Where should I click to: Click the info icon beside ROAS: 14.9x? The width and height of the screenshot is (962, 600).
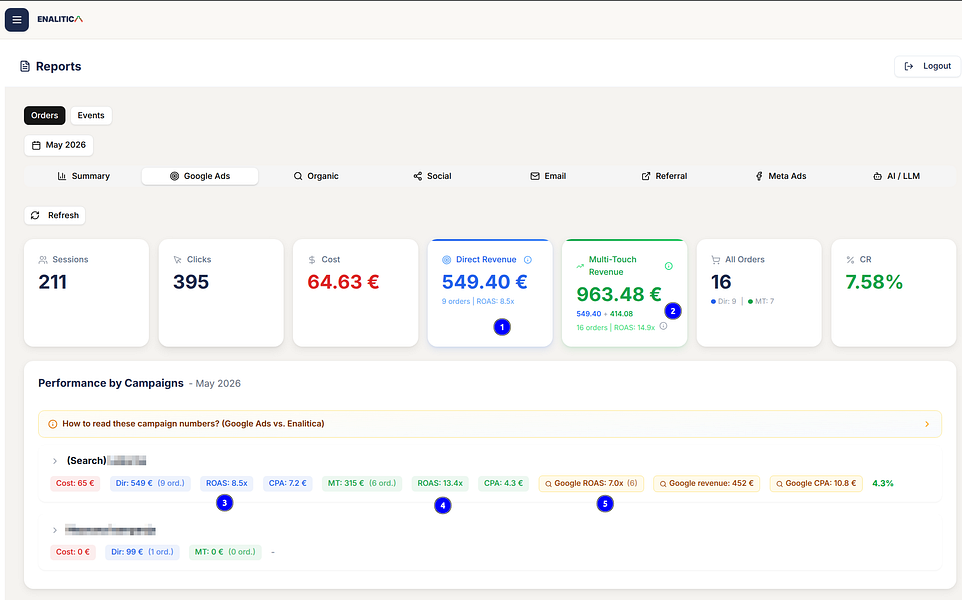pos(663,326)
